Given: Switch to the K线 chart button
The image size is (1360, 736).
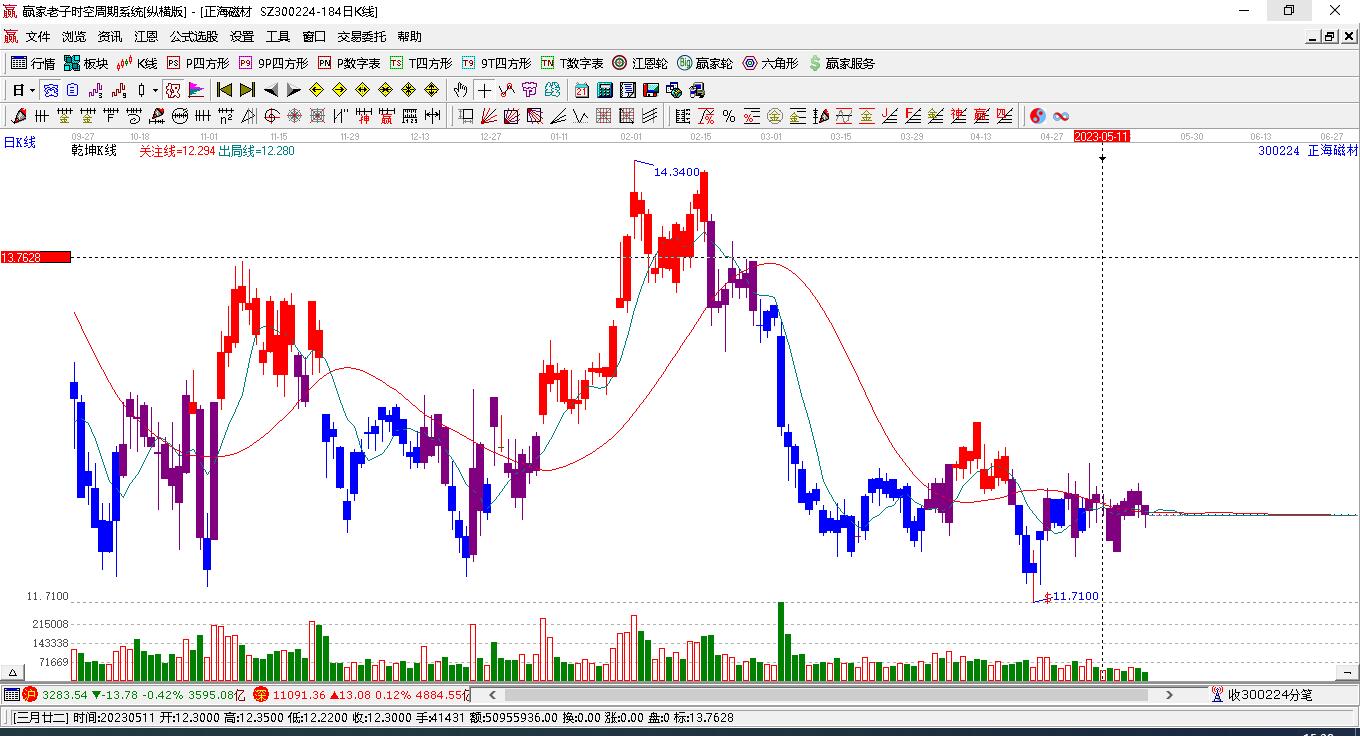Looking at the screenshot, I should coord(137,63).
